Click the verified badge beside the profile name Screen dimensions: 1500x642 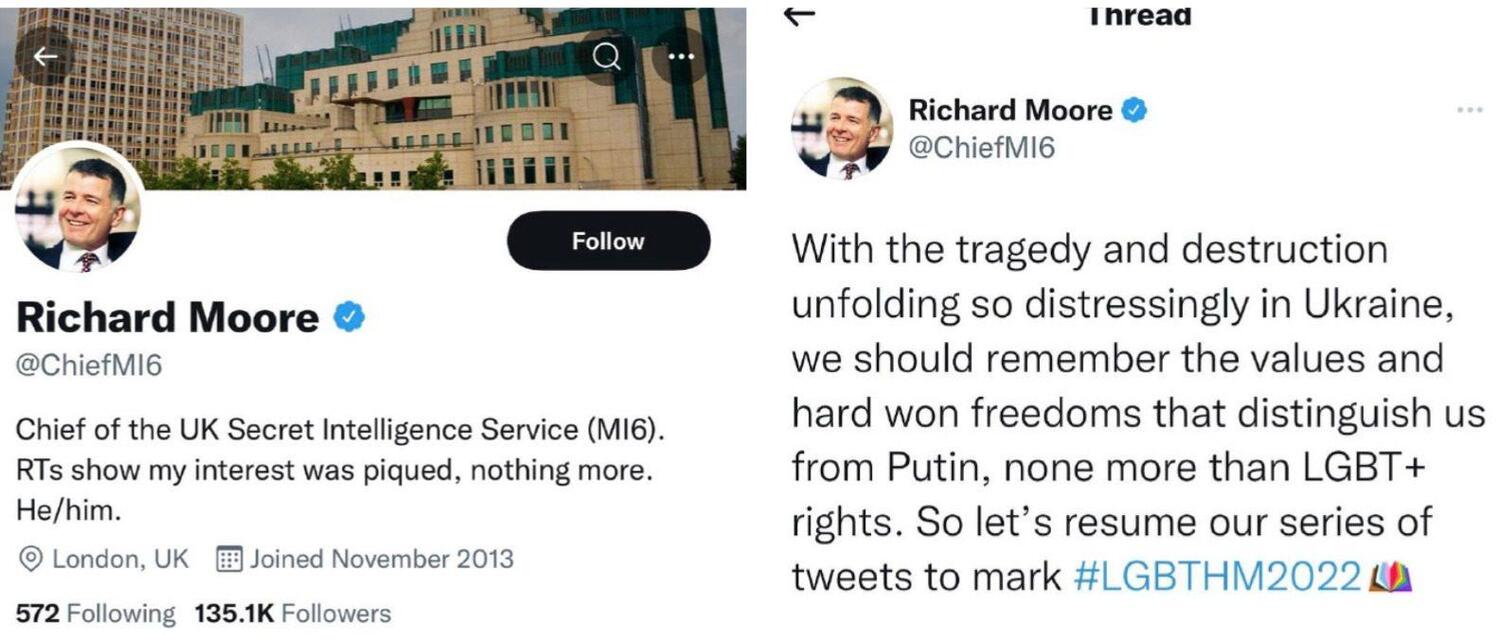point(349,318)
